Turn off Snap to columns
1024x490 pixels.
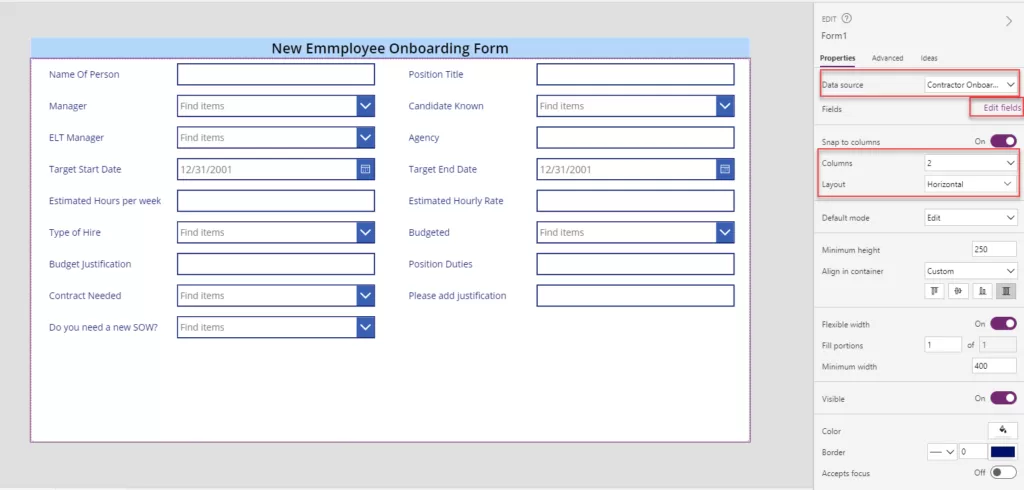pyautogui.click(x=1002, y=142)
